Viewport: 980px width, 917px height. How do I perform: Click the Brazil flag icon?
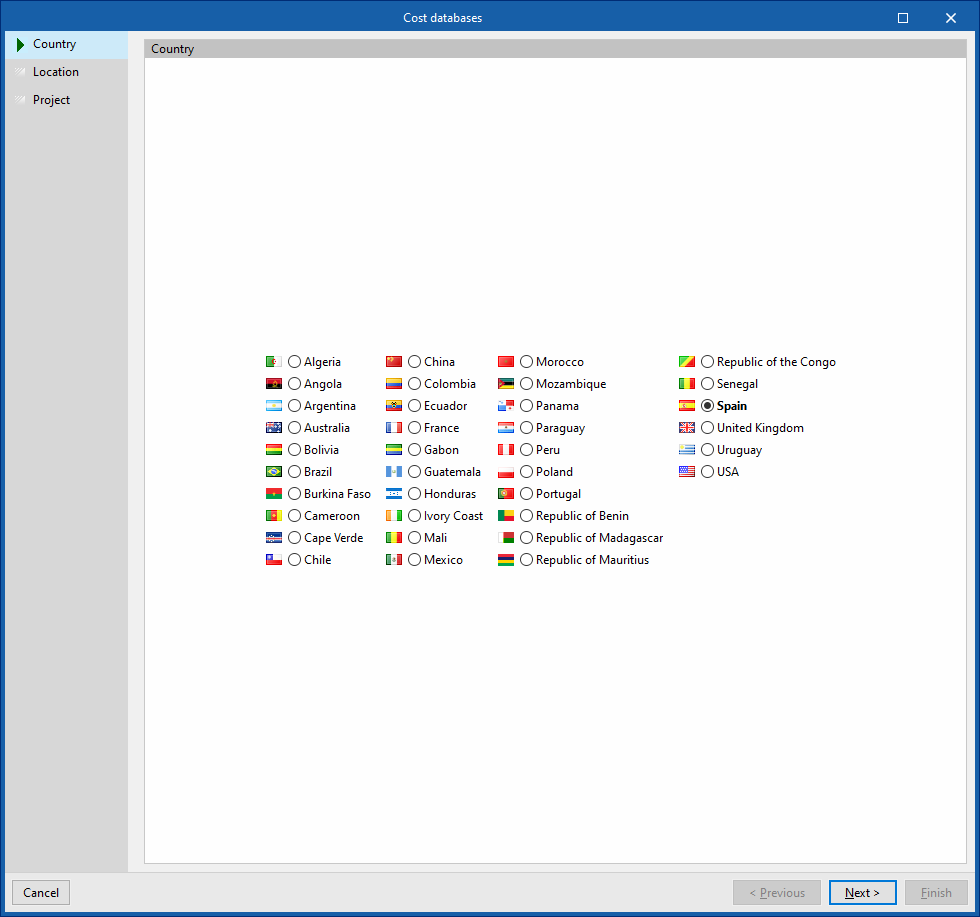point(274,471)
